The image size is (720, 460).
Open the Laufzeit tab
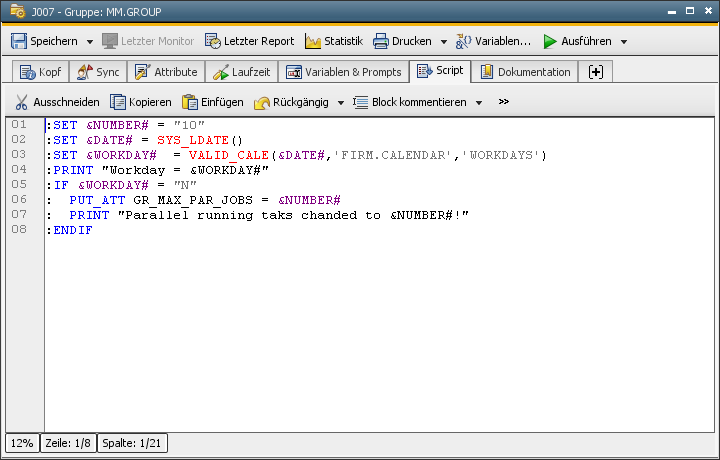tap(242, 72)
